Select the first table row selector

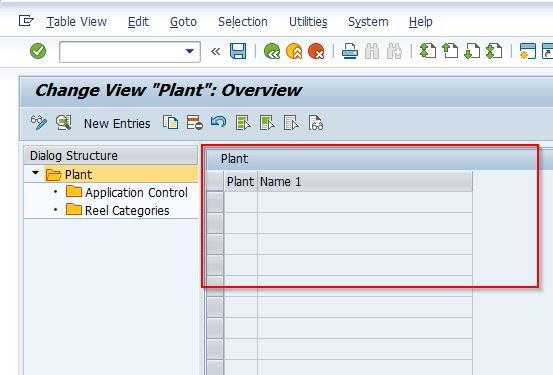coord(215,202)
